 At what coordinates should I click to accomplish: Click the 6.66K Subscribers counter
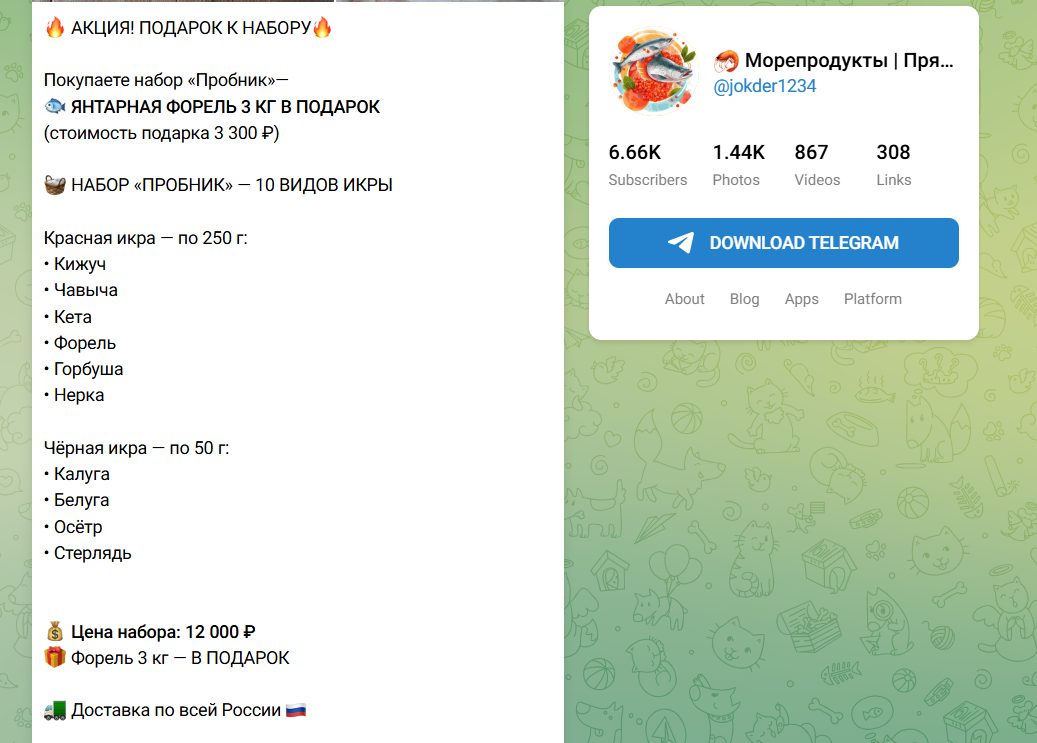click(x=647, y=165)
